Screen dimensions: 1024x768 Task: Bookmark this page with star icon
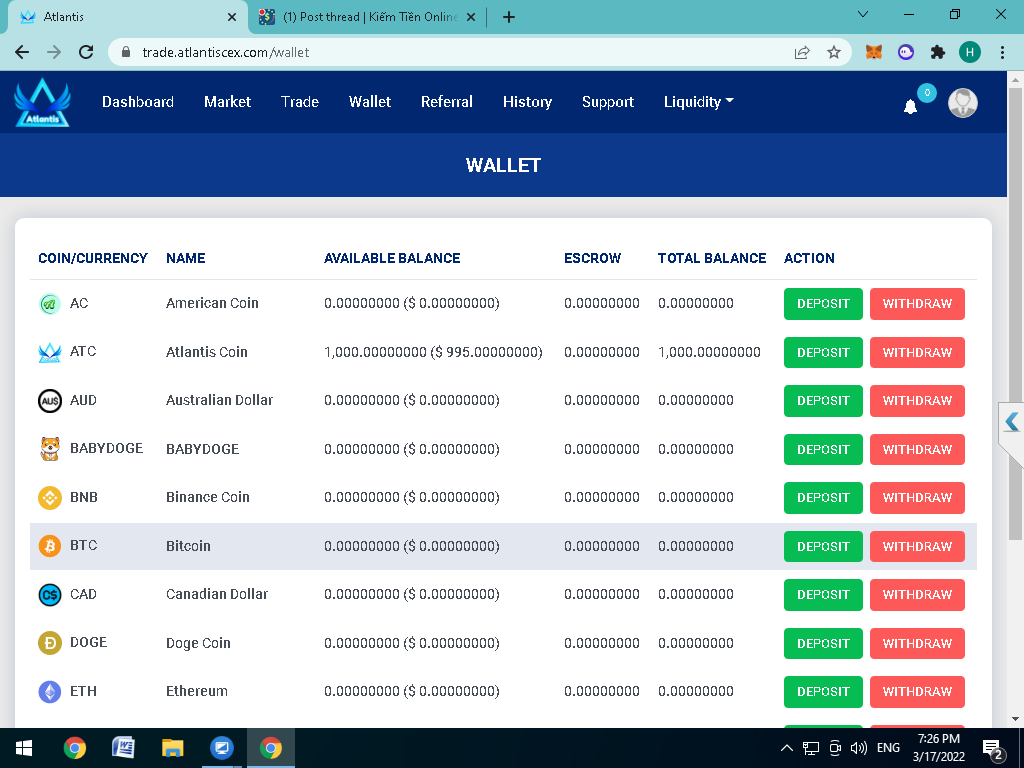(834, 52)
